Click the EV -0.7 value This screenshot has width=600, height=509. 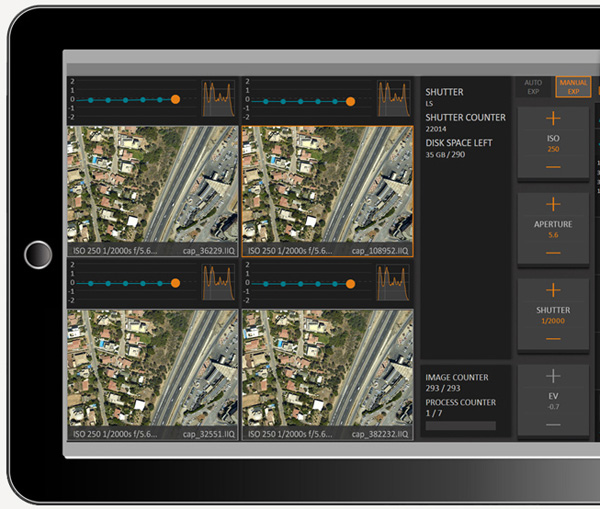coord(553,407)
